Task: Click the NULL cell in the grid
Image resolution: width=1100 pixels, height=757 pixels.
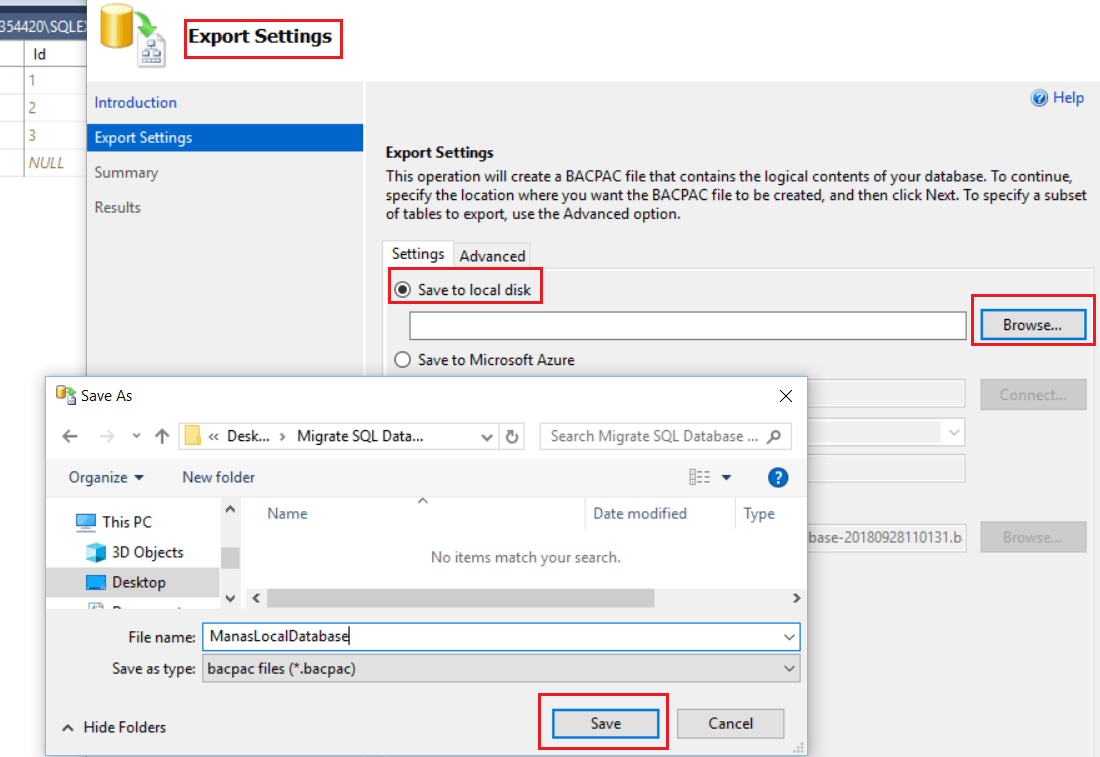Action: point(55,163)
